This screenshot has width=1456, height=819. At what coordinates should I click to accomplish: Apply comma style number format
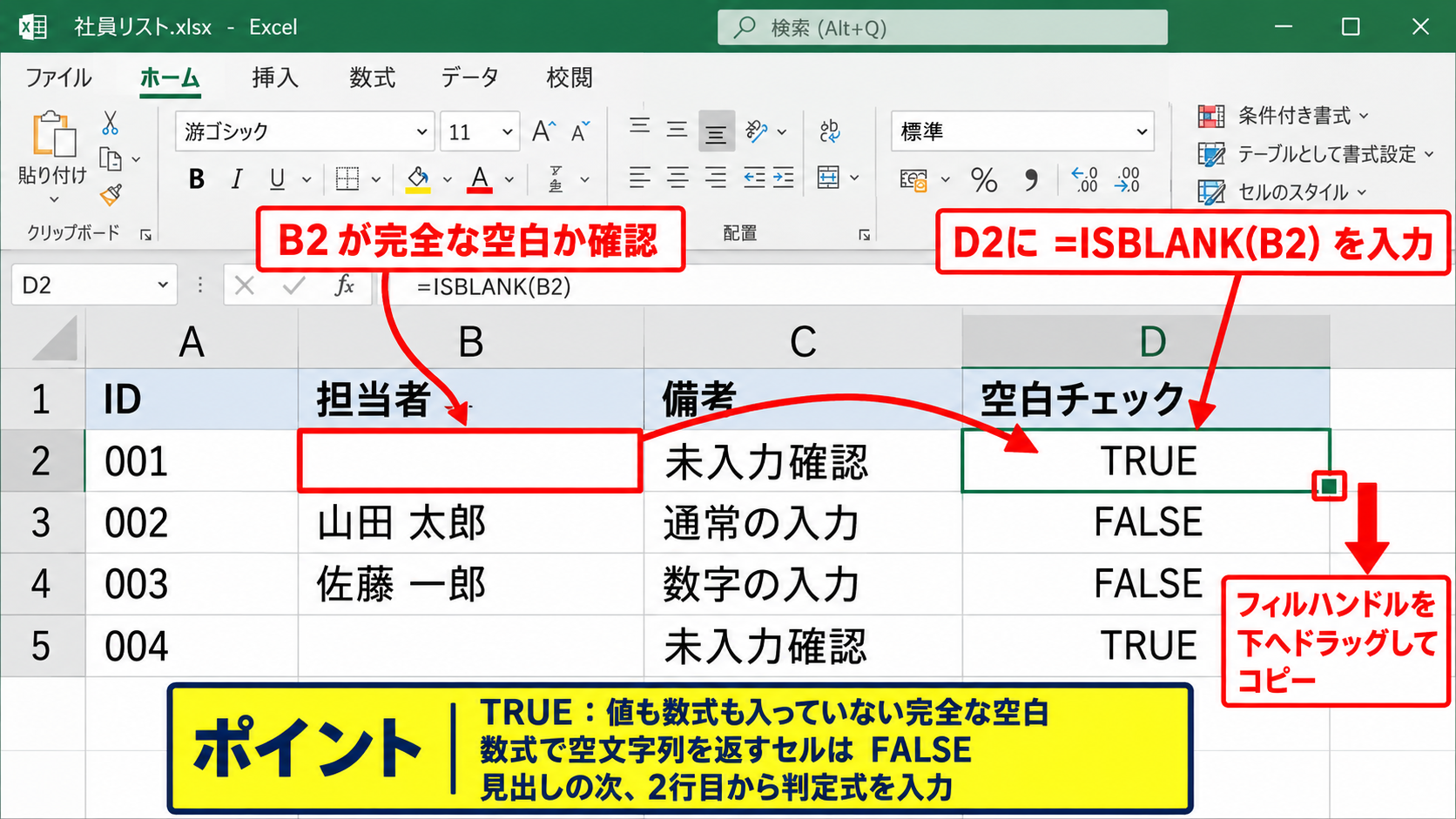pyautogui.click(x=1031, y=180)
